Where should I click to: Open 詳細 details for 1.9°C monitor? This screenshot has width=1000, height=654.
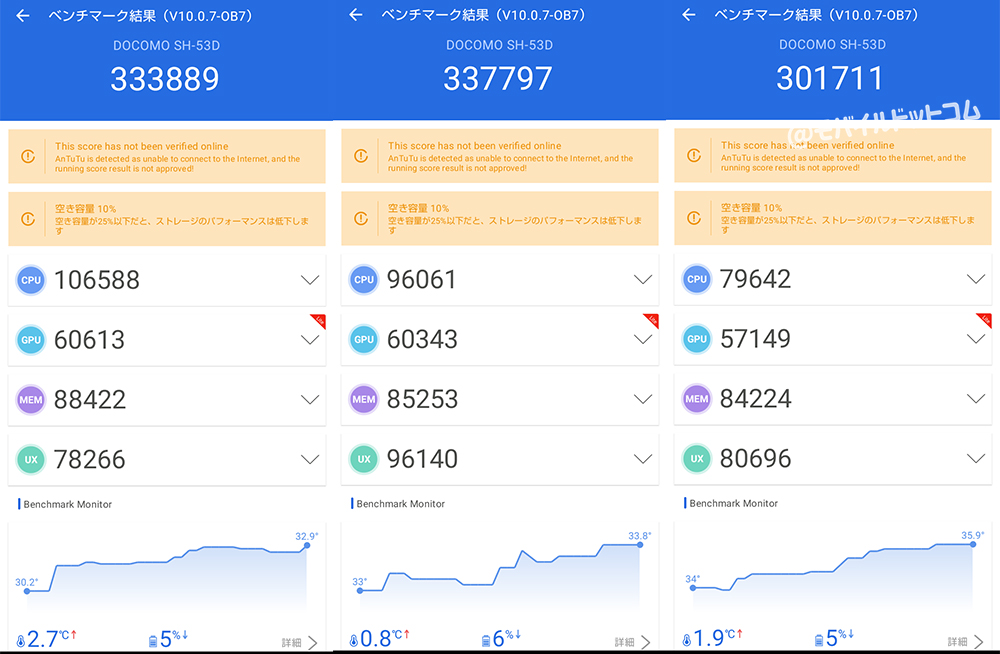click(966, 641)
